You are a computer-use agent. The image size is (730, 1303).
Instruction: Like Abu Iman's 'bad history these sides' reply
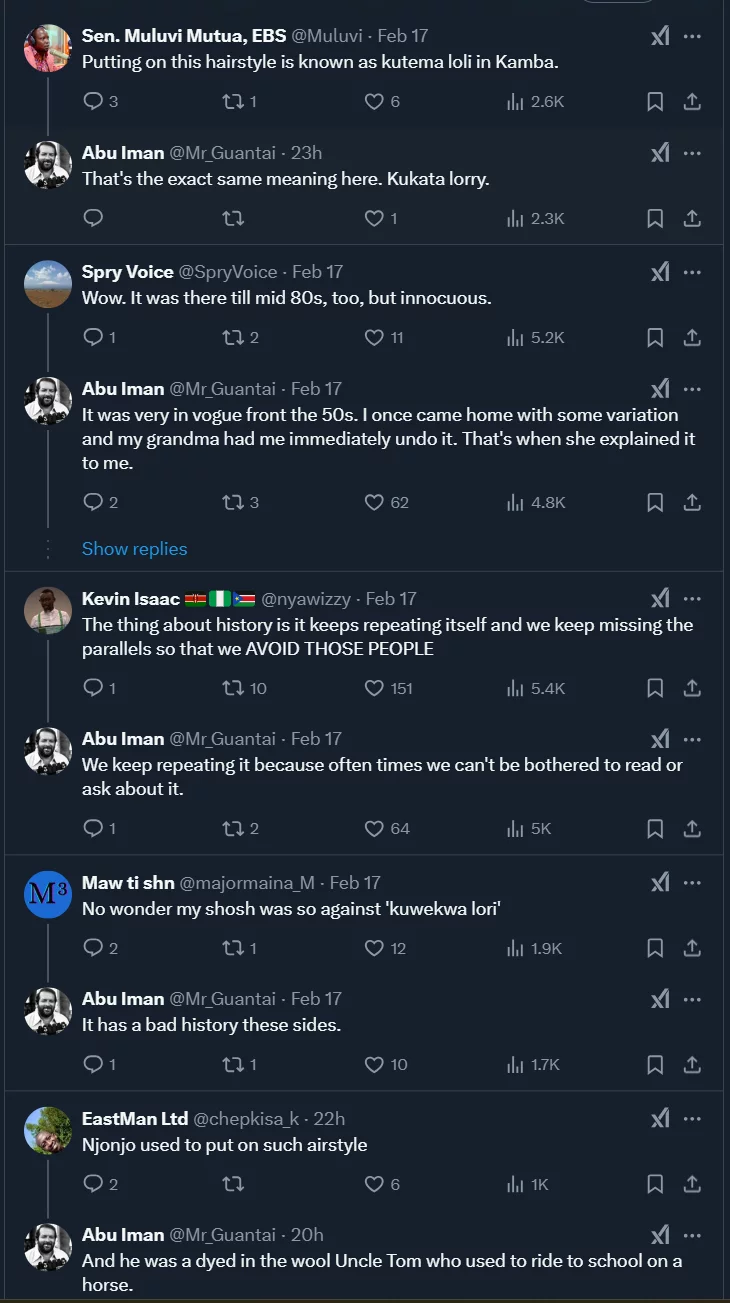point(375,1064)
